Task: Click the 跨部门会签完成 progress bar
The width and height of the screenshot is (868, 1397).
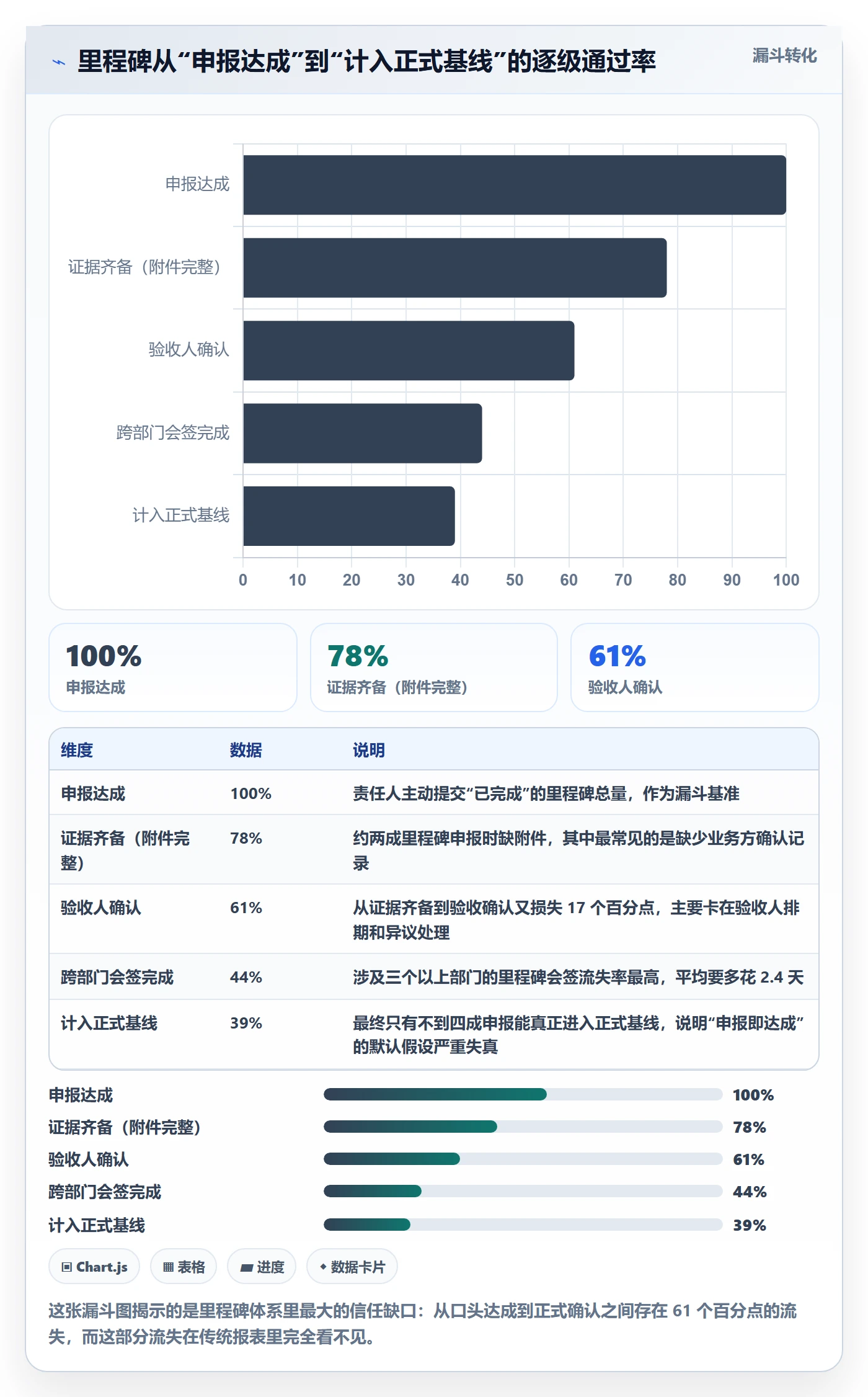Action: point(523,1191)
